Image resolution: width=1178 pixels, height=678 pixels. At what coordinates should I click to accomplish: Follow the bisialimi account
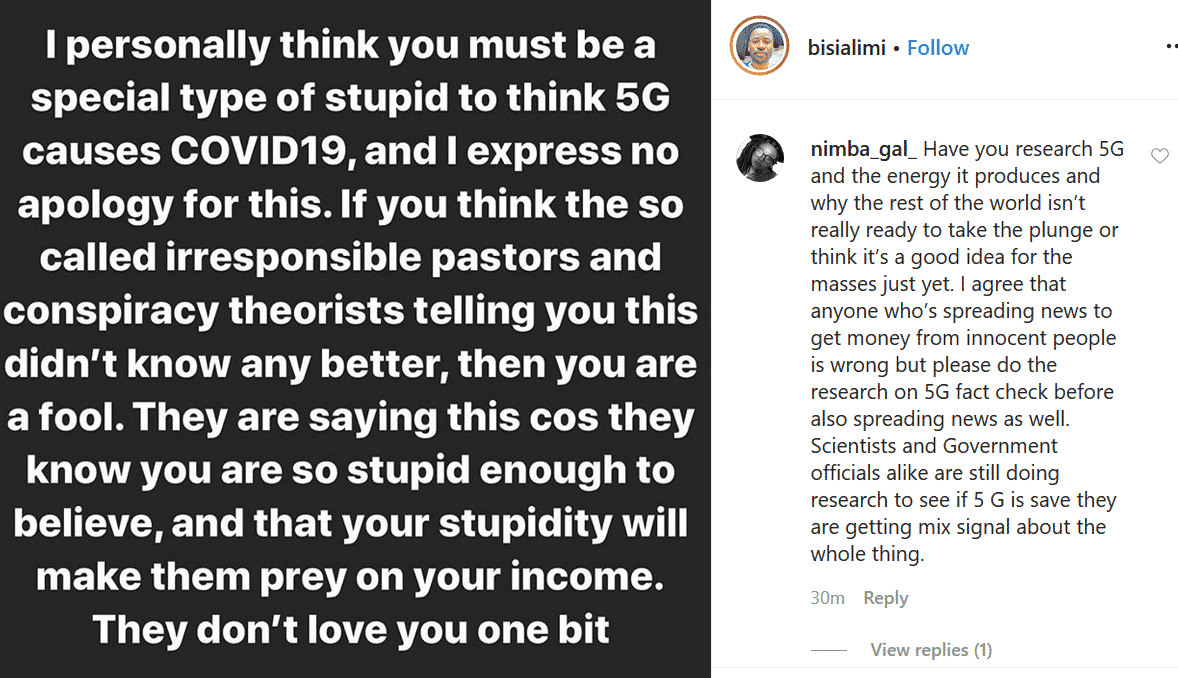938,48
